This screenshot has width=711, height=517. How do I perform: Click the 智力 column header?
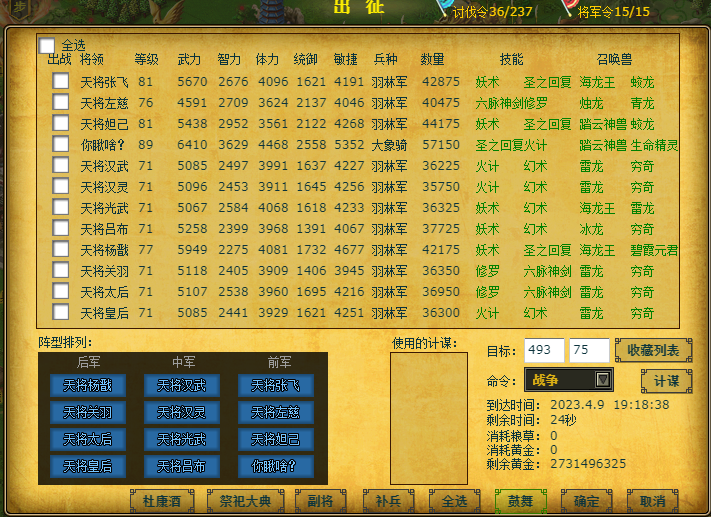[229, 59]
